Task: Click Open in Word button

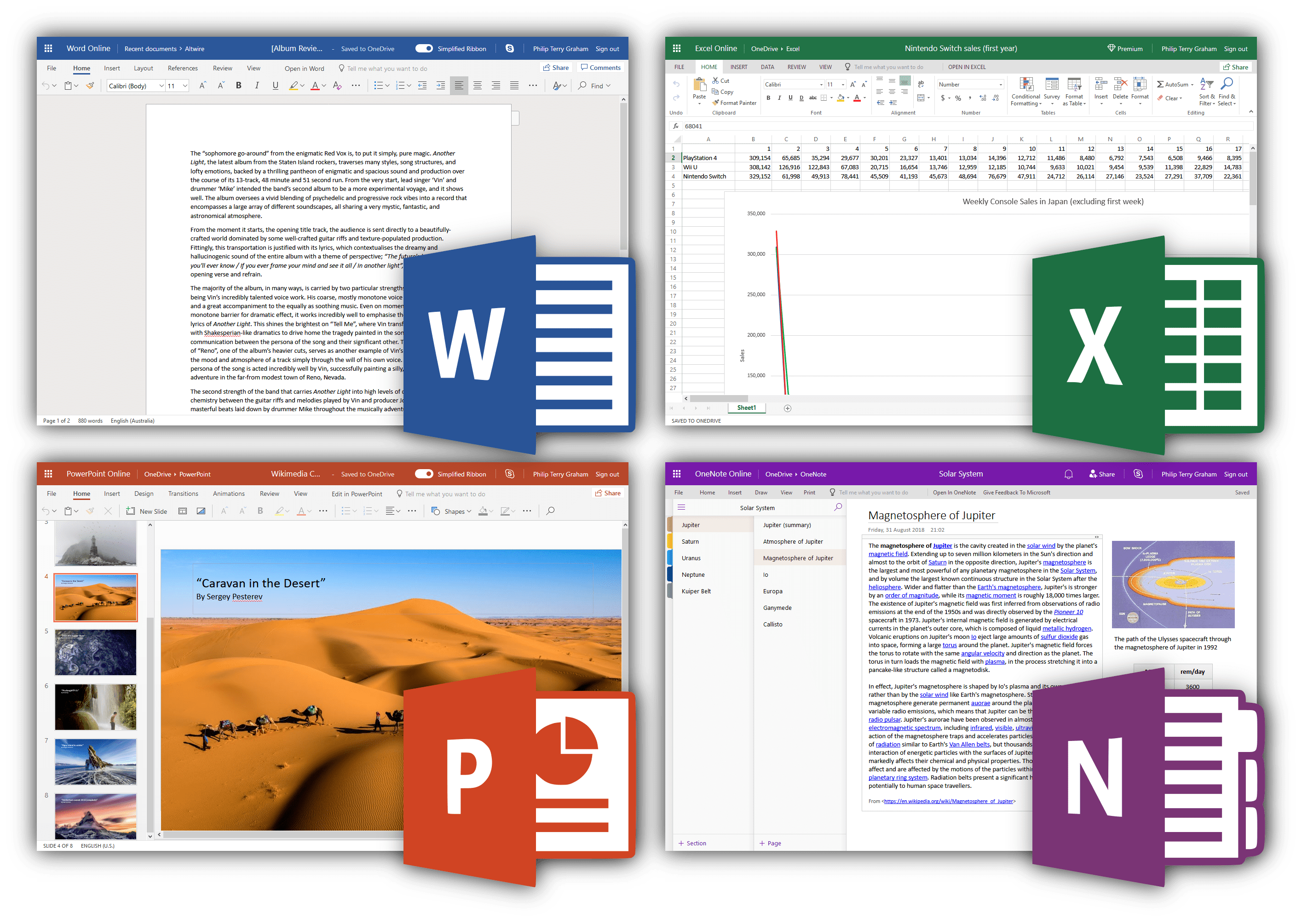Action: pyautogui.click(x=305, y=69)
